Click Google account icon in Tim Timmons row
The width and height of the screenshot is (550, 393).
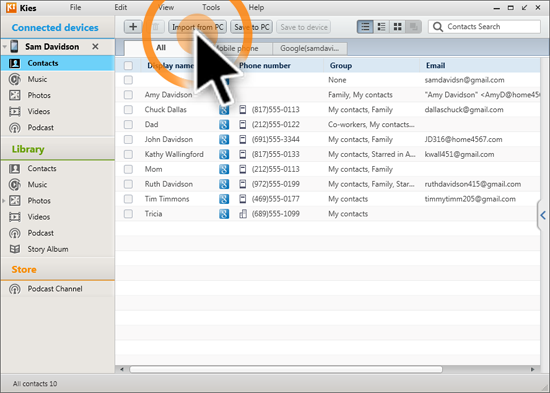tap(224, 199)
